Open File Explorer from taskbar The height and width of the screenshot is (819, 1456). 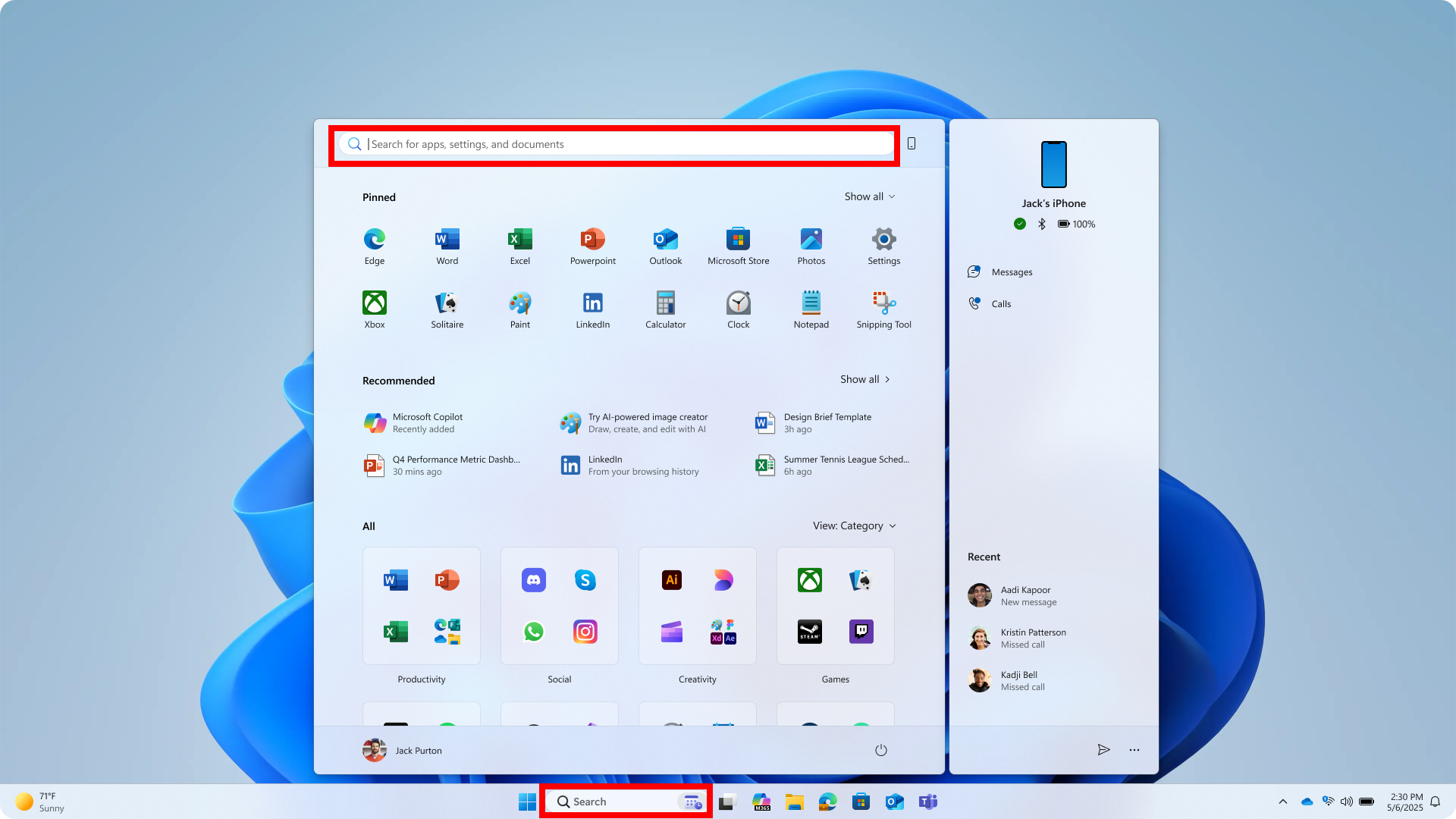794,802
